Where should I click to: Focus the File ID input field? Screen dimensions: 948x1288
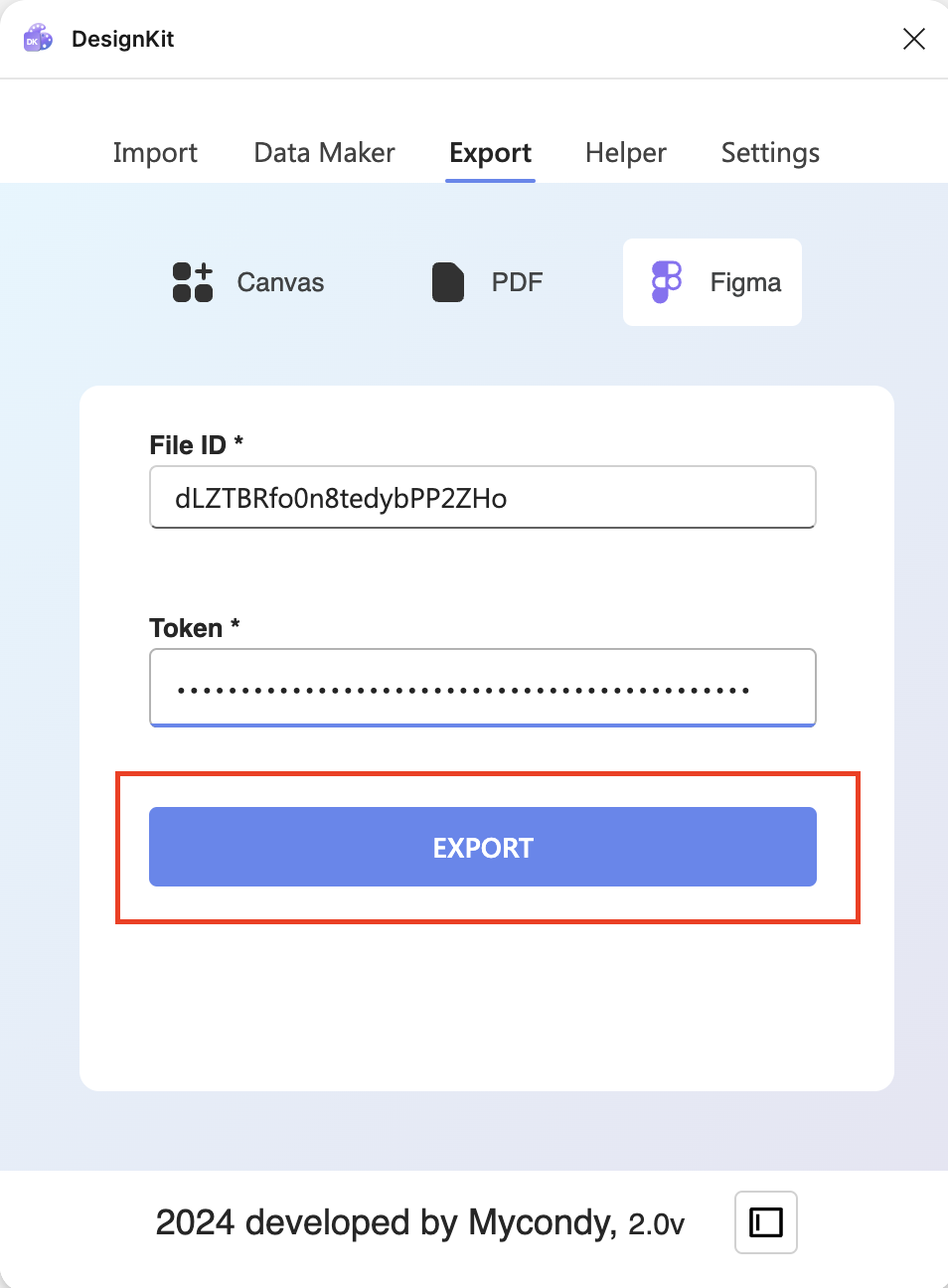point(483,498)
